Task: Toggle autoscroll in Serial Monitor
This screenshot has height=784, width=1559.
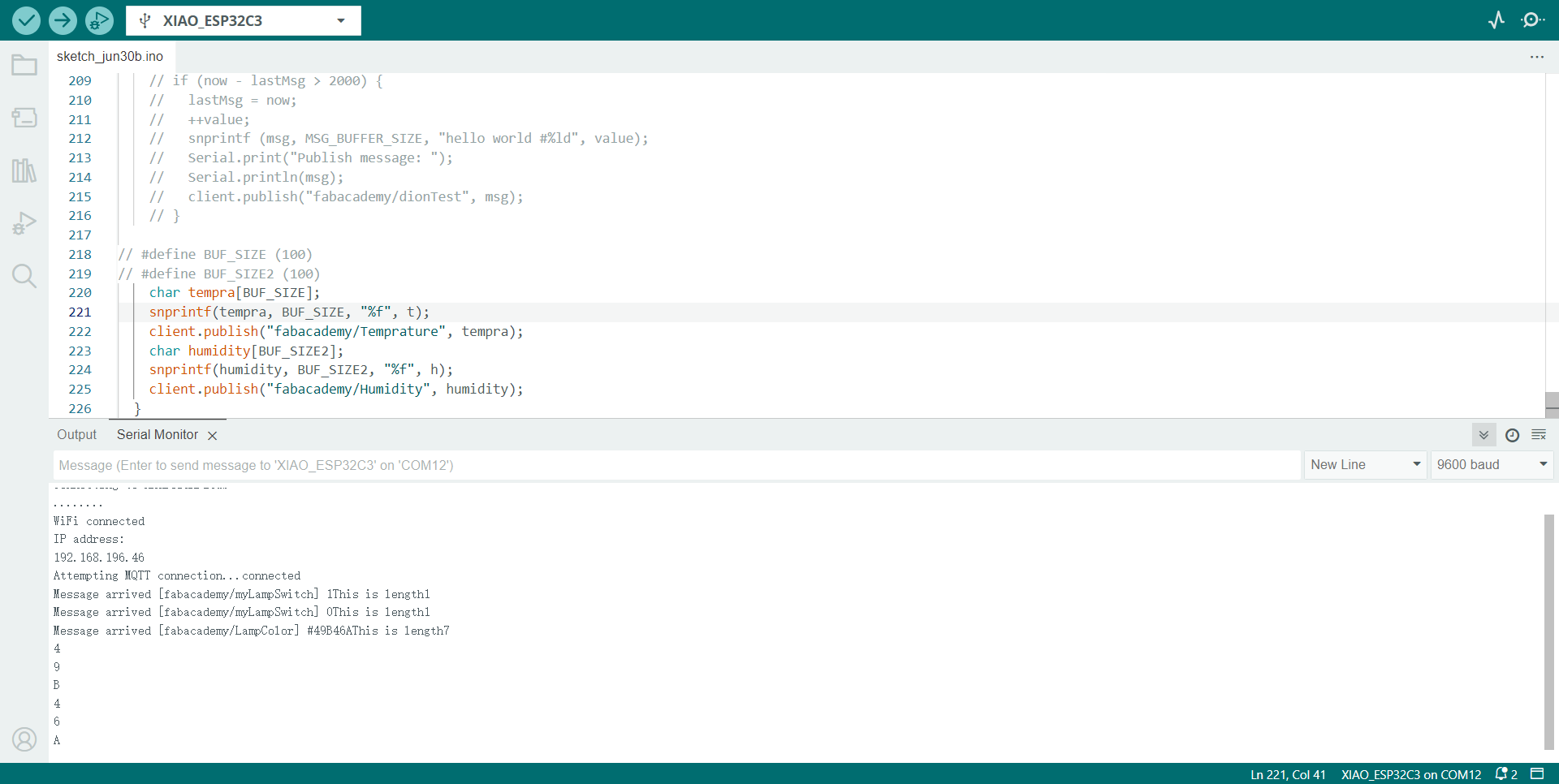Action: (1483, 435)
